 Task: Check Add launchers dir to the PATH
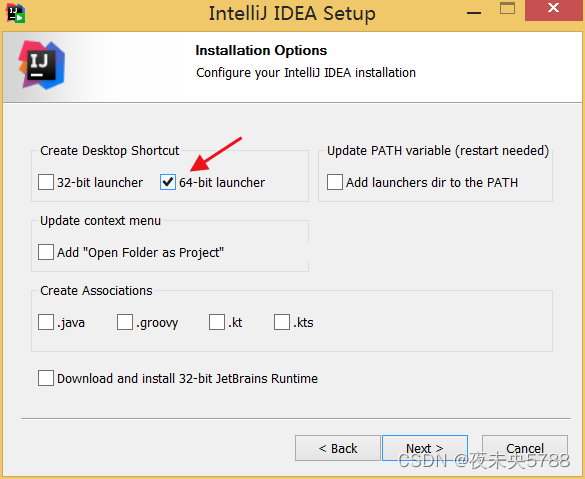335,182
